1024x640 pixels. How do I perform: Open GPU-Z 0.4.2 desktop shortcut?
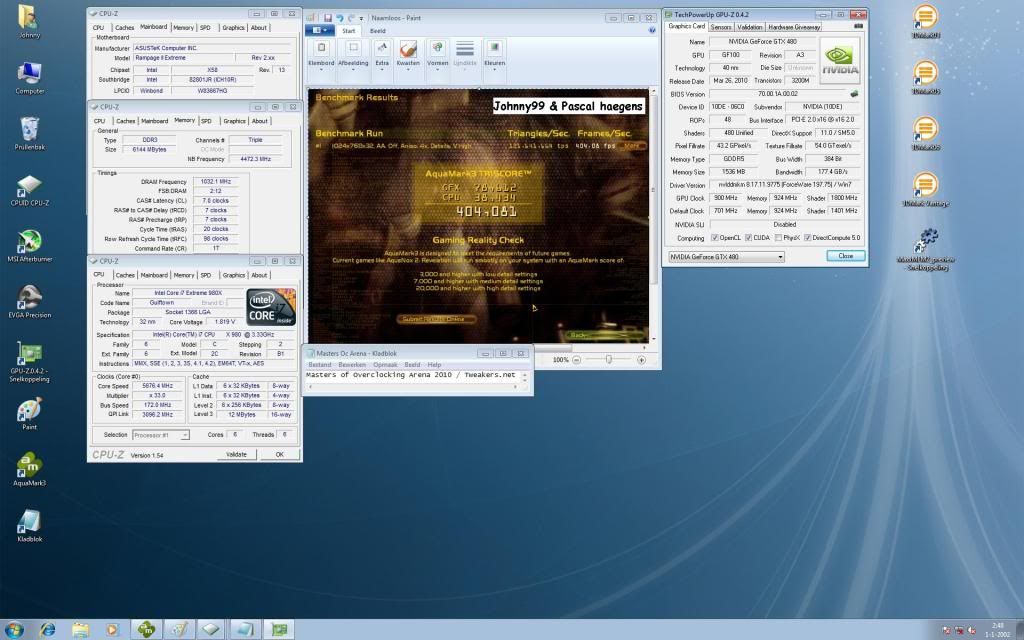[29, 360]
